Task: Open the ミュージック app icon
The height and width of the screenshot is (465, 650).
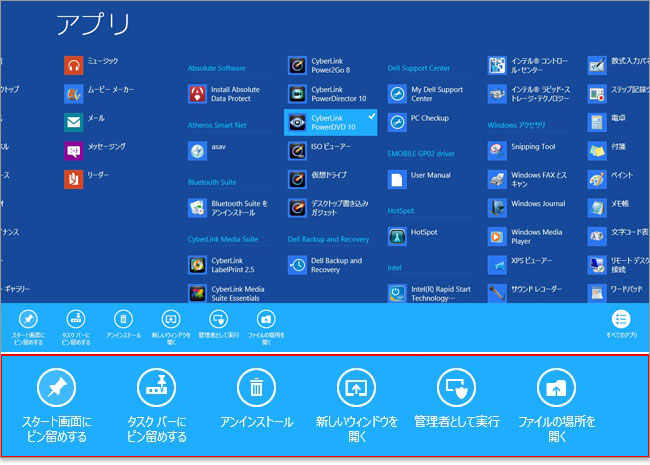Action: (x=73, y=66)
